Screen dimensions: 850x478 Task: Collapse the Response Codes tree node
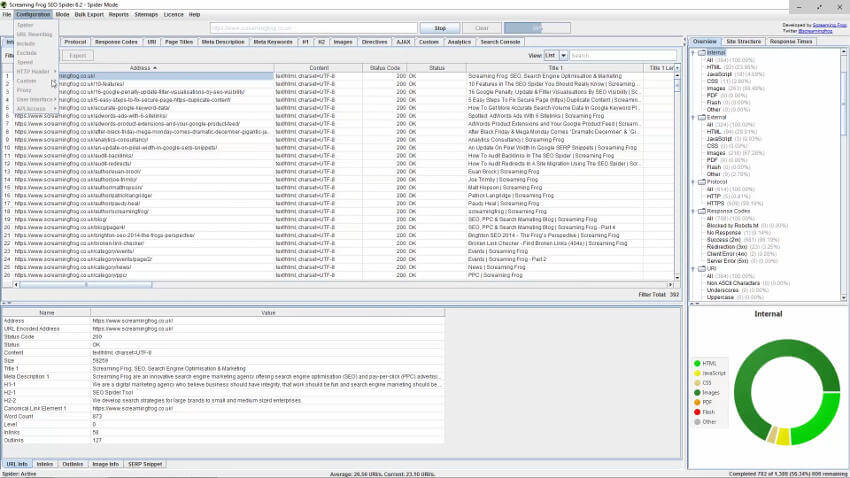(693, 211)
